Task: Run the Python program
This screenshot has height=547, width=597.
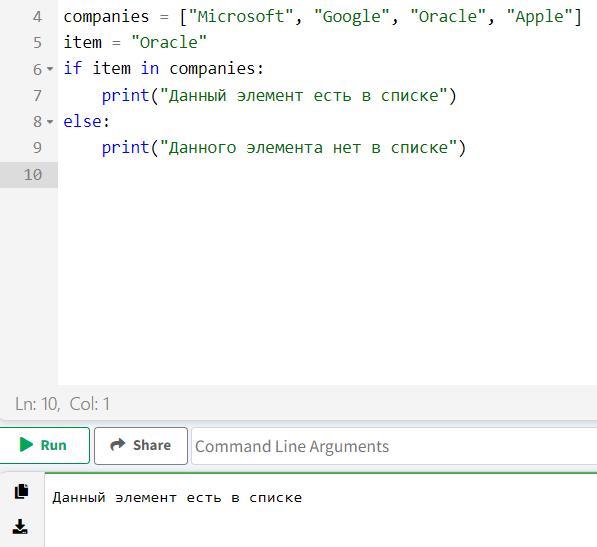Action: [x=44, y=445]
